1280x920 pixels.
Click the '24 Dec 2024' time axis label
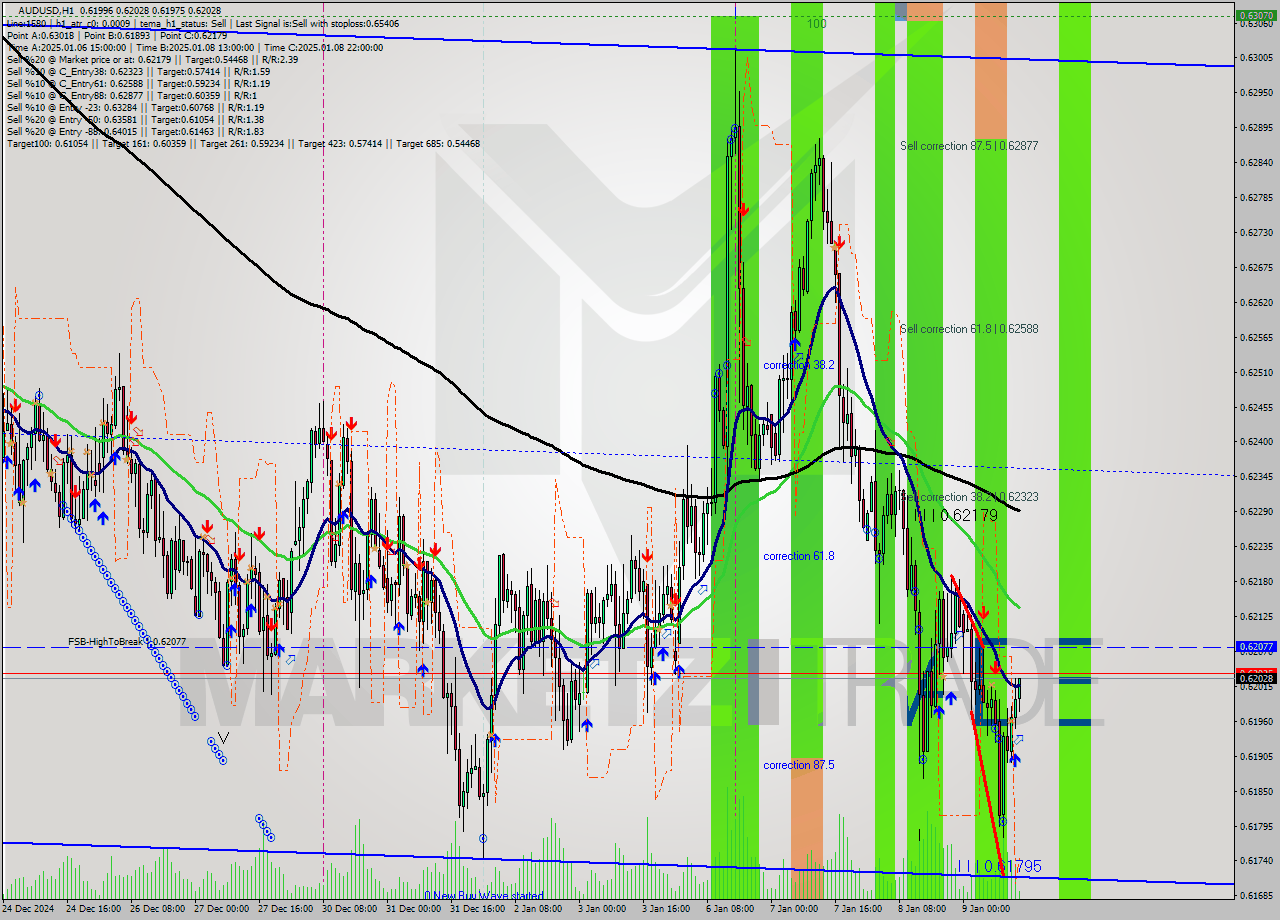point(30,909)
